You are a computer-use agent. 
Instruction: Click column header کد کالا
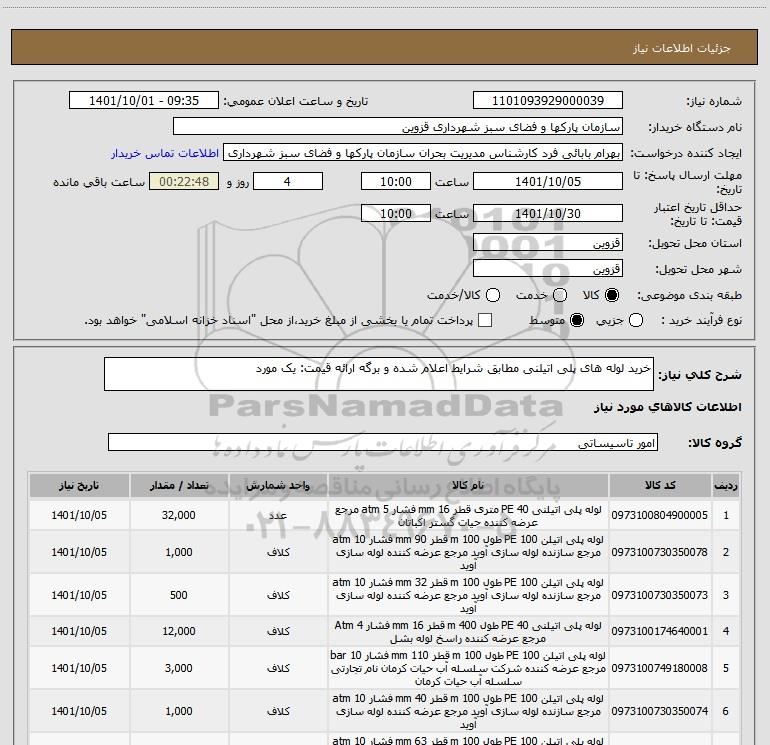click(660, 486)
